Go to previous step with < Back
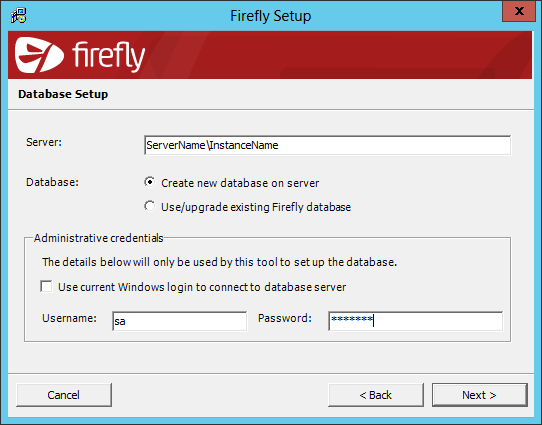 coord(376,395)
